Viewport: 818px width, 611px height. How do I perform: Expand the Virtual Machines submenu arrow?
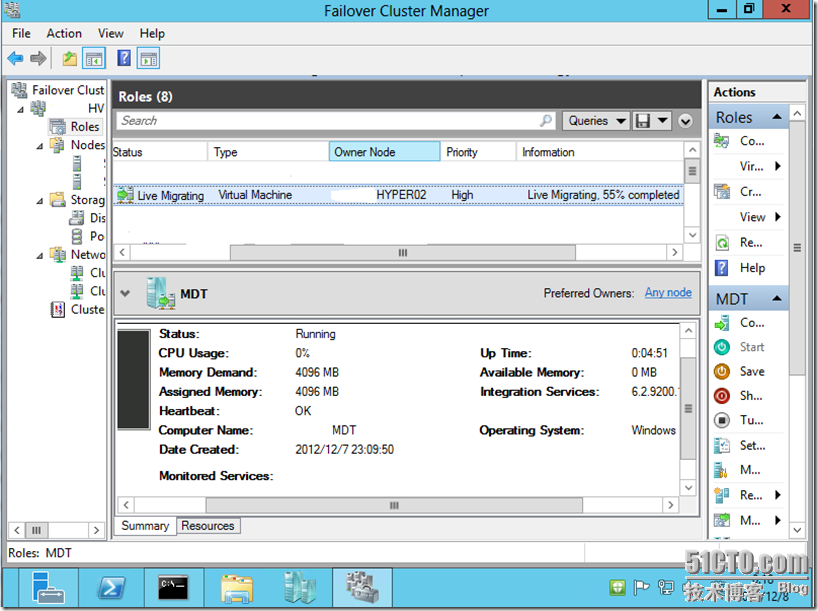[778, 166]
